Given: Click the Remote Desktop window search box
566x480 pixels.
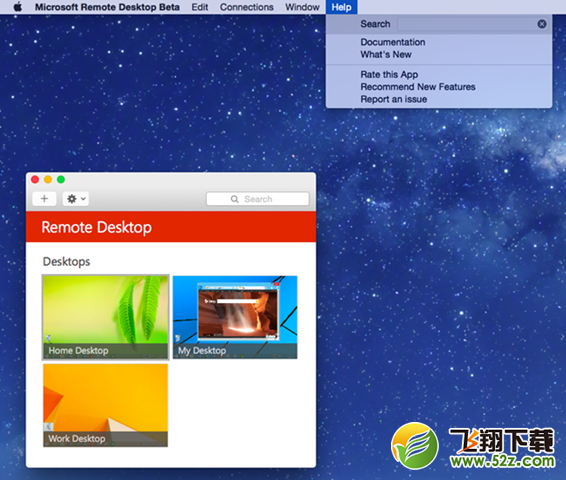Looking at the screenshot, I should (x=258, y=199).
